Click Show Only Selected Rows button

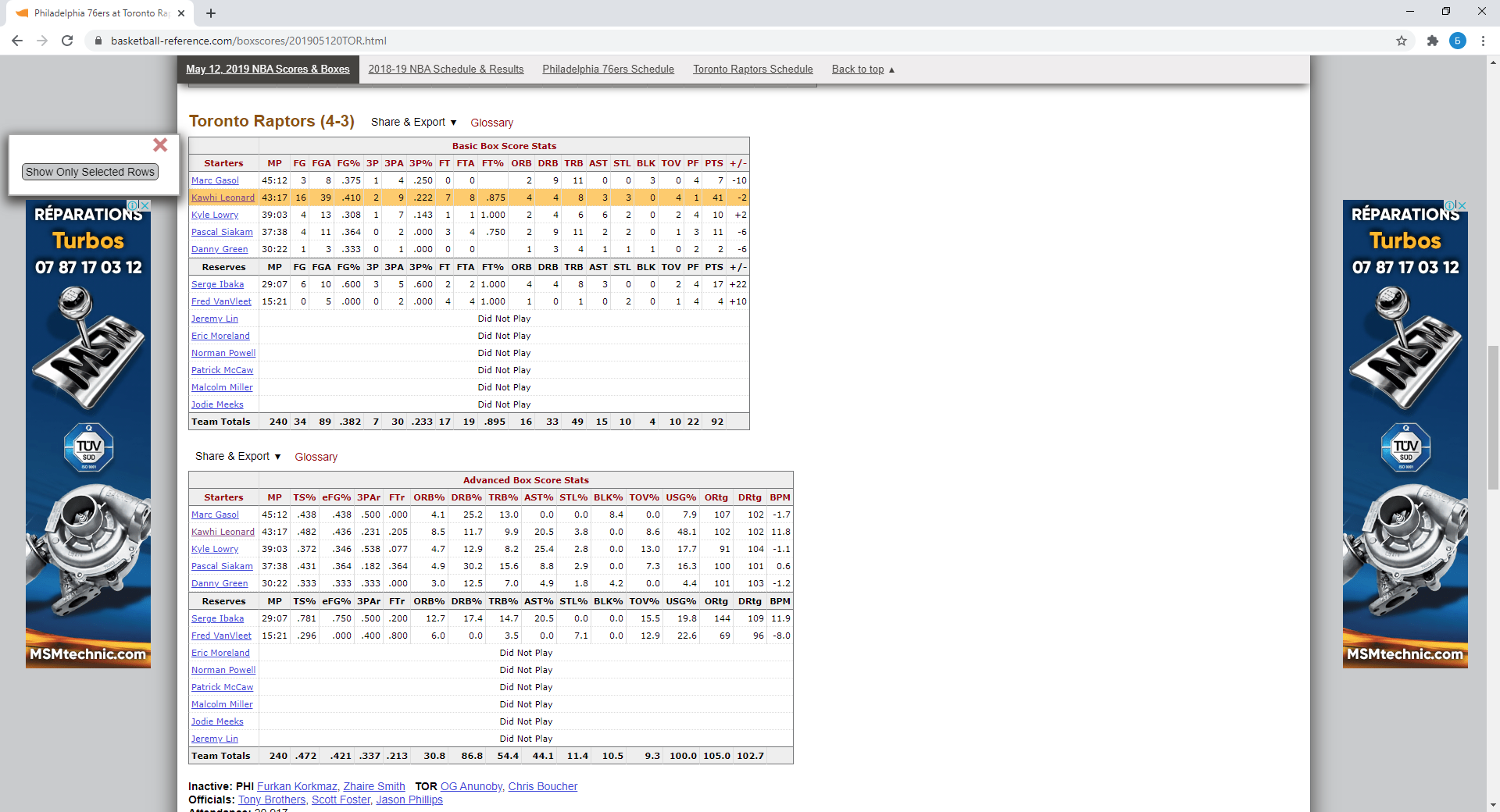click(90, 172)
